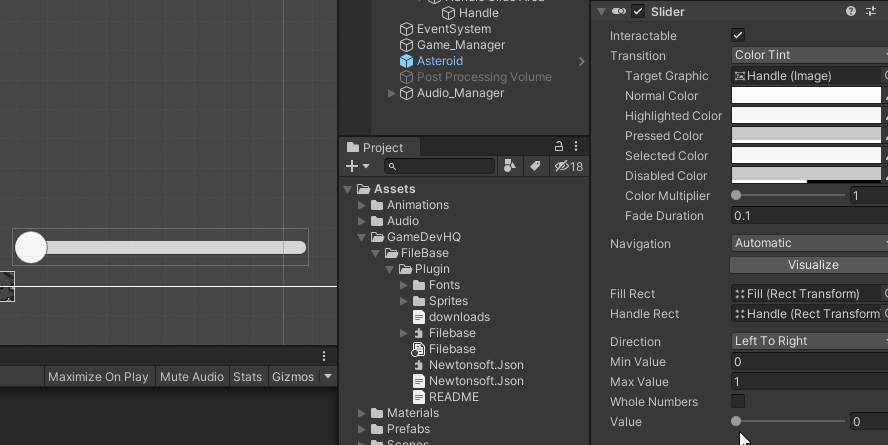Click the slider handle circle in Game view
888x445 pixels.
tap(31, 247)
